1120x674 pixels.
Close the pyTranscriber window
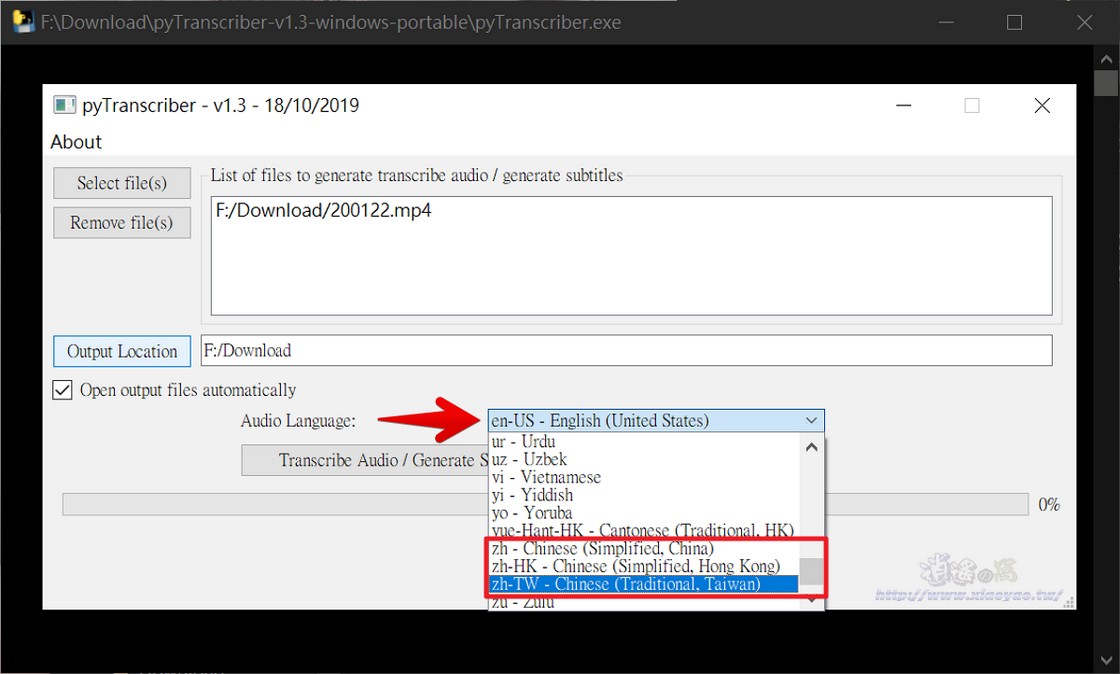(1042, 106)
